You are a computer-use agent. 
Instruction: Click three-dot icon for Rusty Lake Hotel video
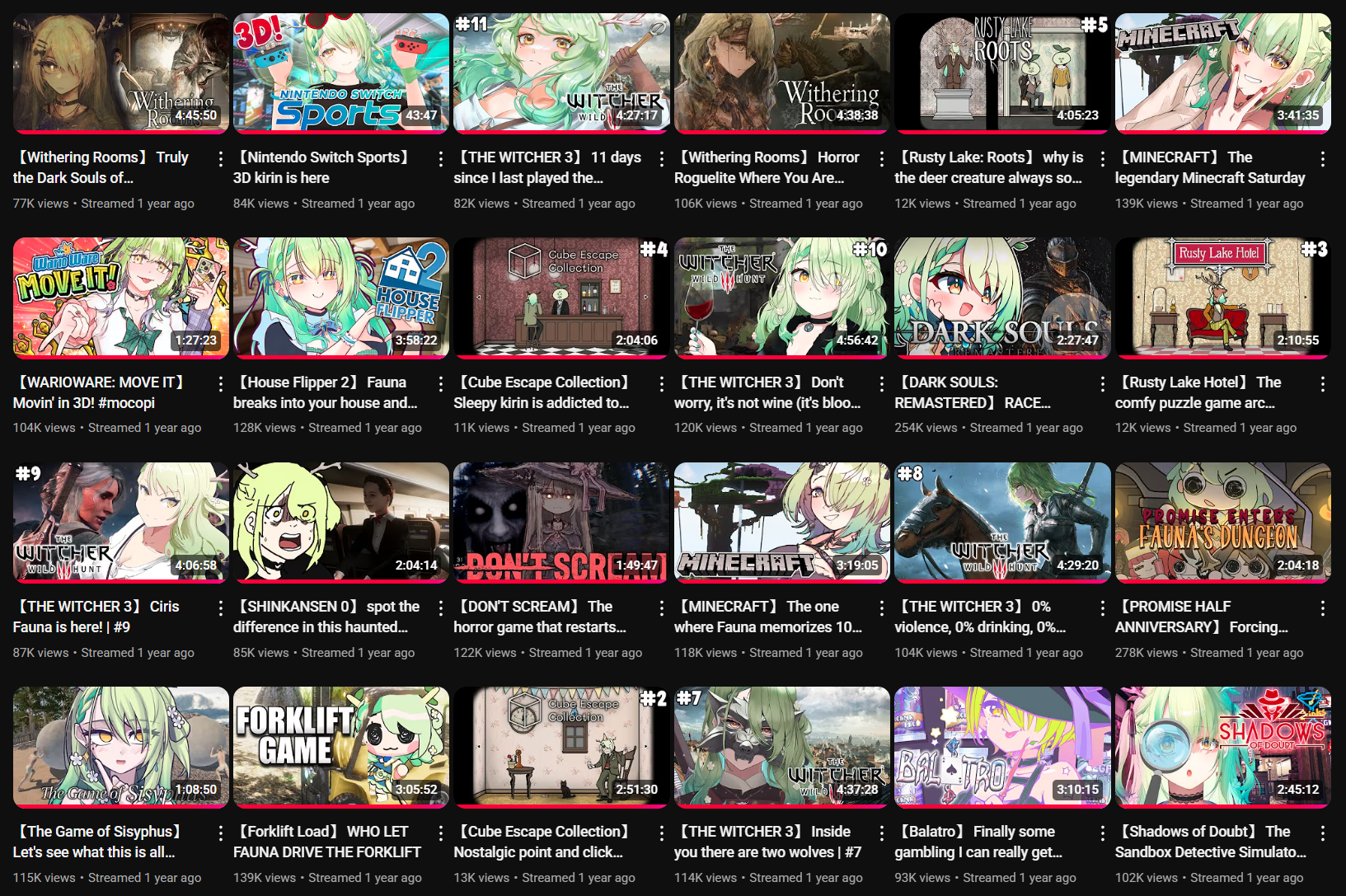[x=1322, y=383]
